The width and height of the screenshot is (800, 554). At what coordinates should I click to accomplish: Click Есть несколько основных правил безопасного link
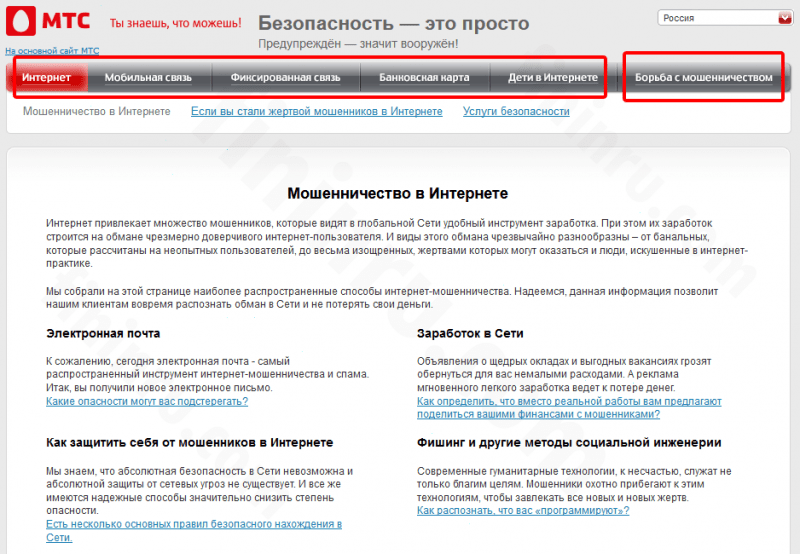pos(194,531)
